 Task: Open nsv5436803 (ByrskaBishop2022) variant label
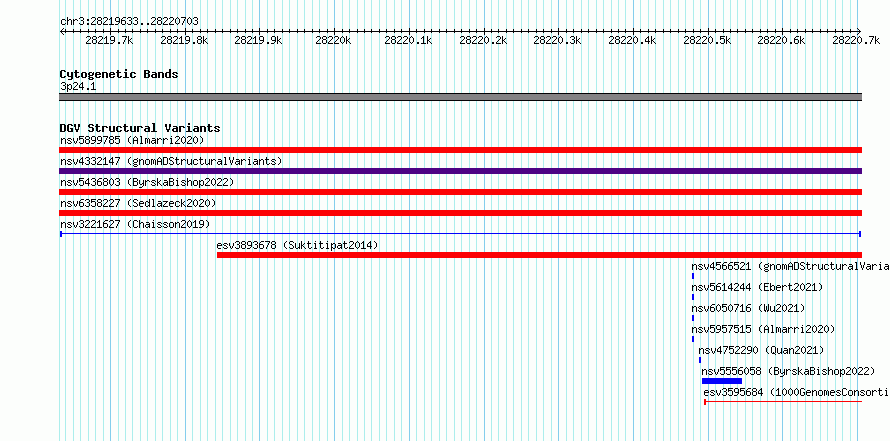(x=147, y=182)
